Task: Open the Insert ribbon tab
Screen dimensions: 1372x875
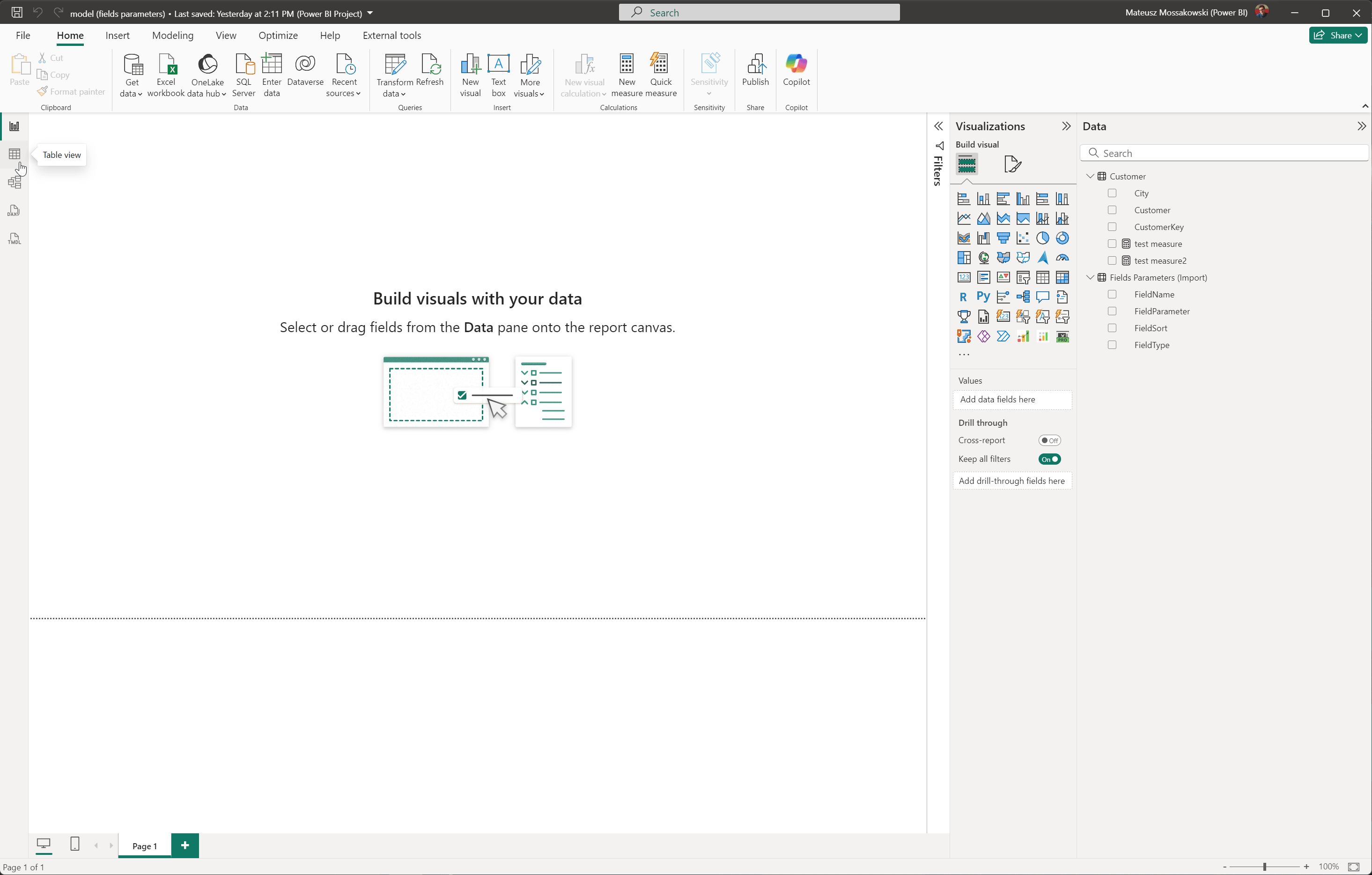Action: pos(118,35)
